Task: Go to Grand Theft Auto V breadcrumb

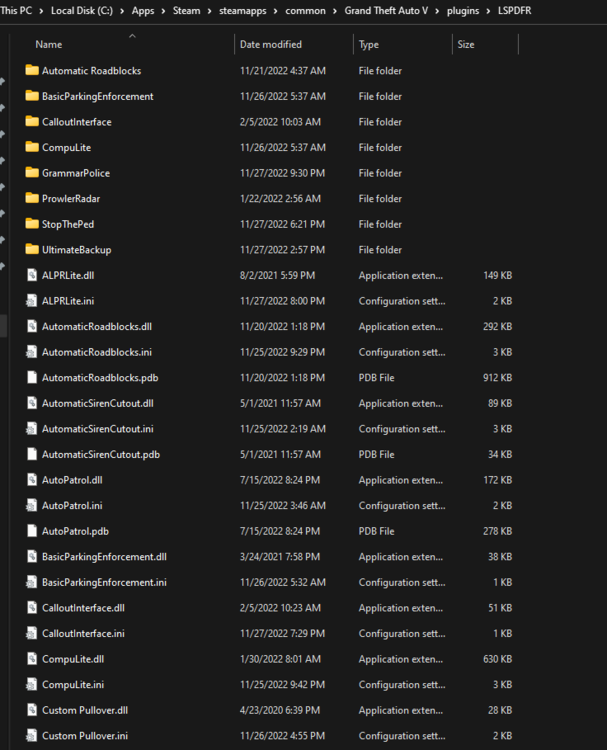Action: (x=386, y=11)
